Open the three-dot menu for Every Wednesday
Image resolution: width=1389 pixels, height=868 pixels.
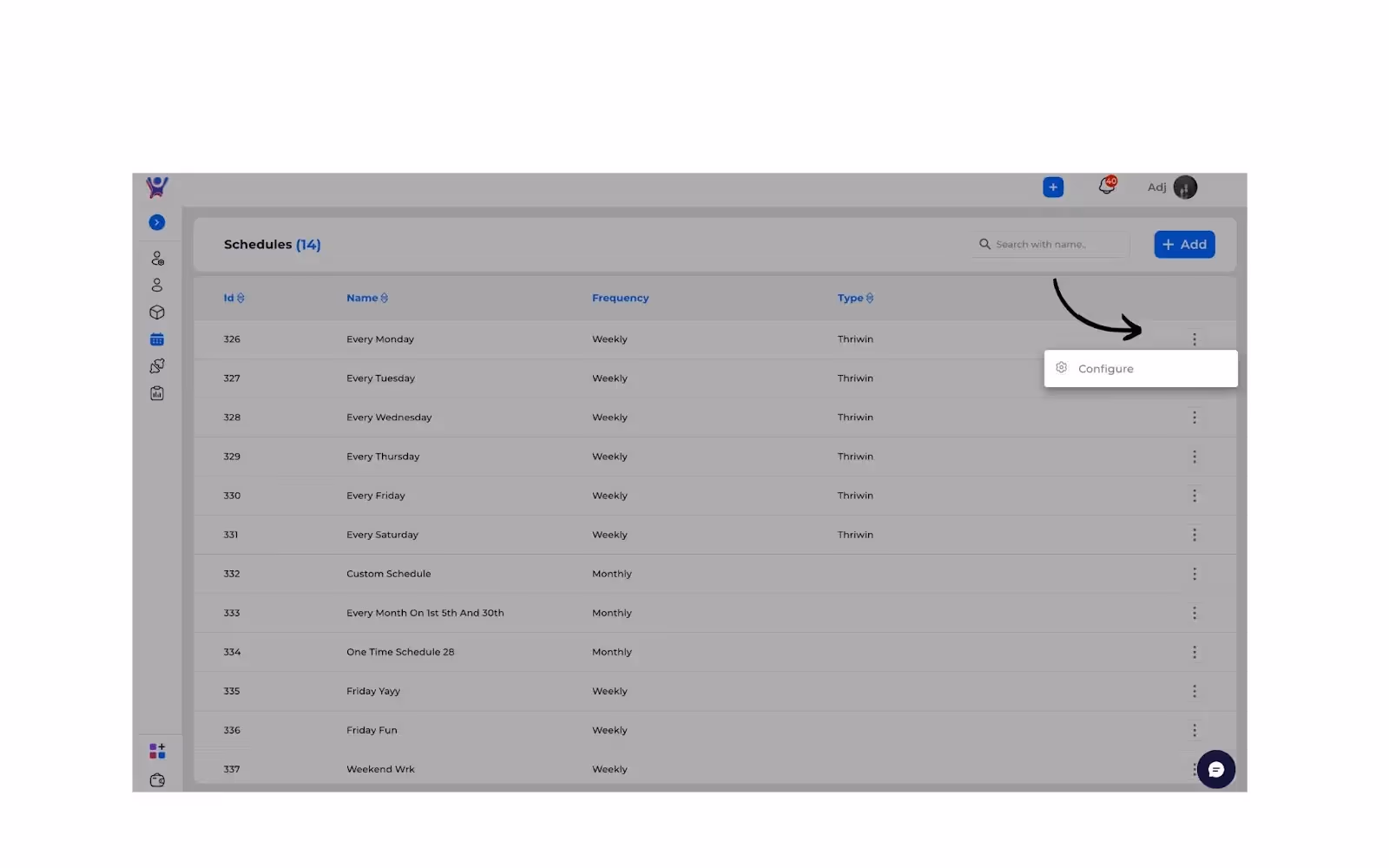pos(1195,418)
